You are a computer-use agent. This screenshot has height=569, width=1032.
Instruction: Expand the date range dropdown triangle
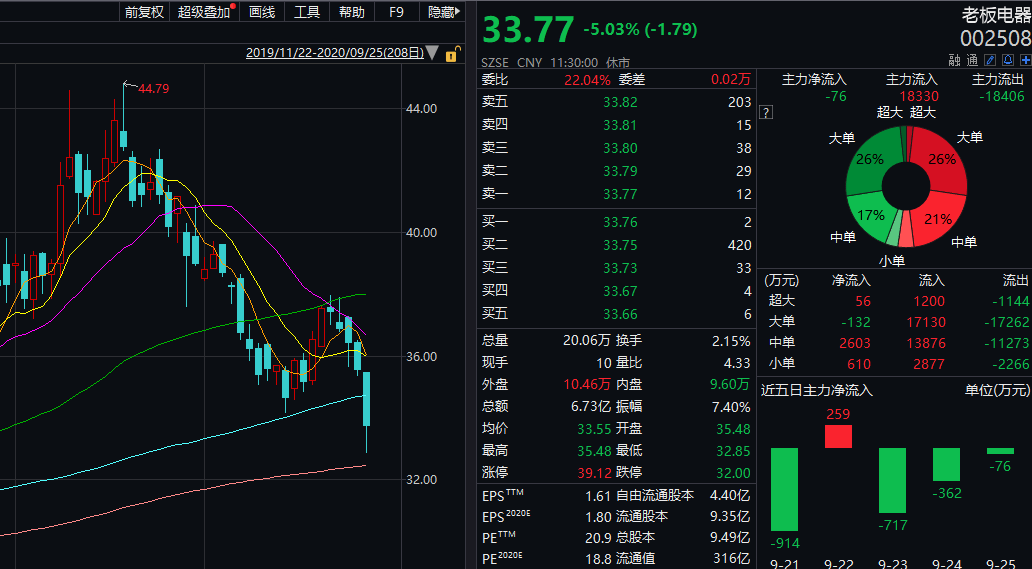point(432,53)
